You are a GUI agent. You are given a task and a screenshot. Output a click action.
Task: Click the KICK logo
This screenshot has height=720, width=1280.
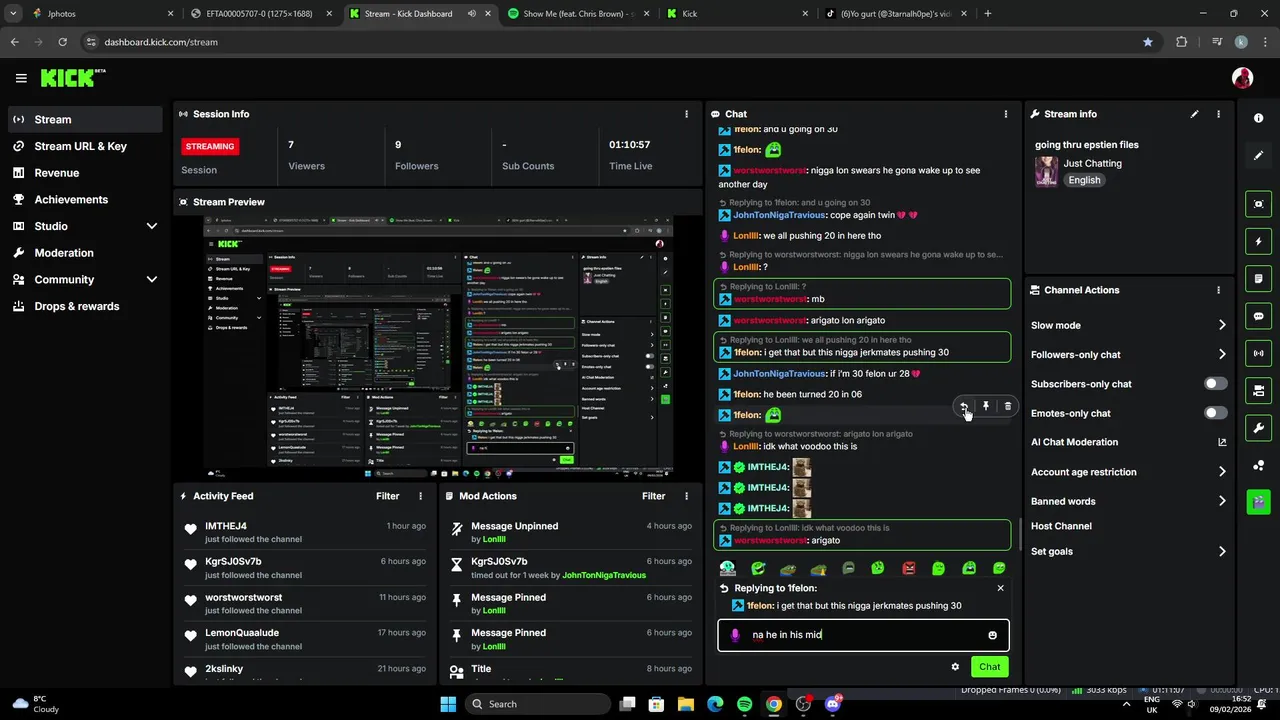(x=73, y=78)
